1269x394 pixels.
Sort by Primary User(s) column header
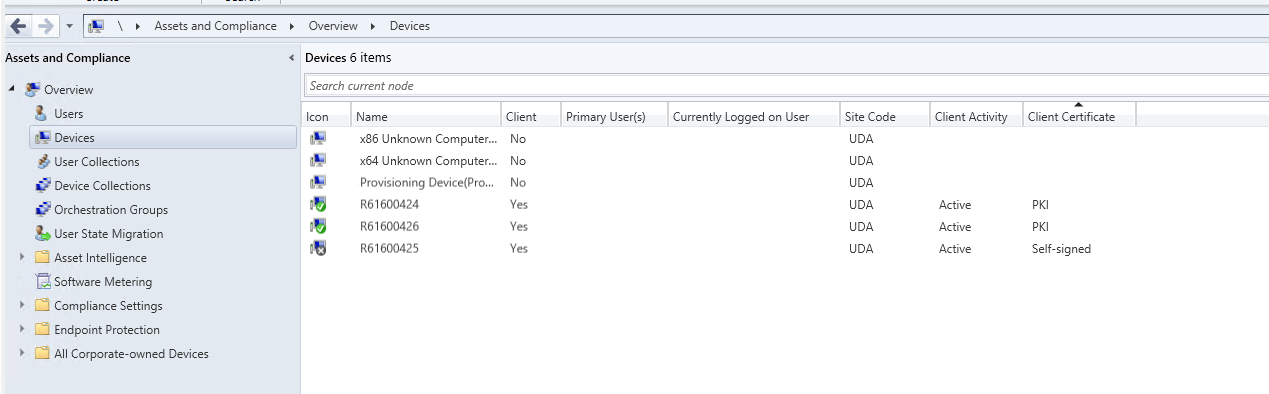[x=614, y=117]
